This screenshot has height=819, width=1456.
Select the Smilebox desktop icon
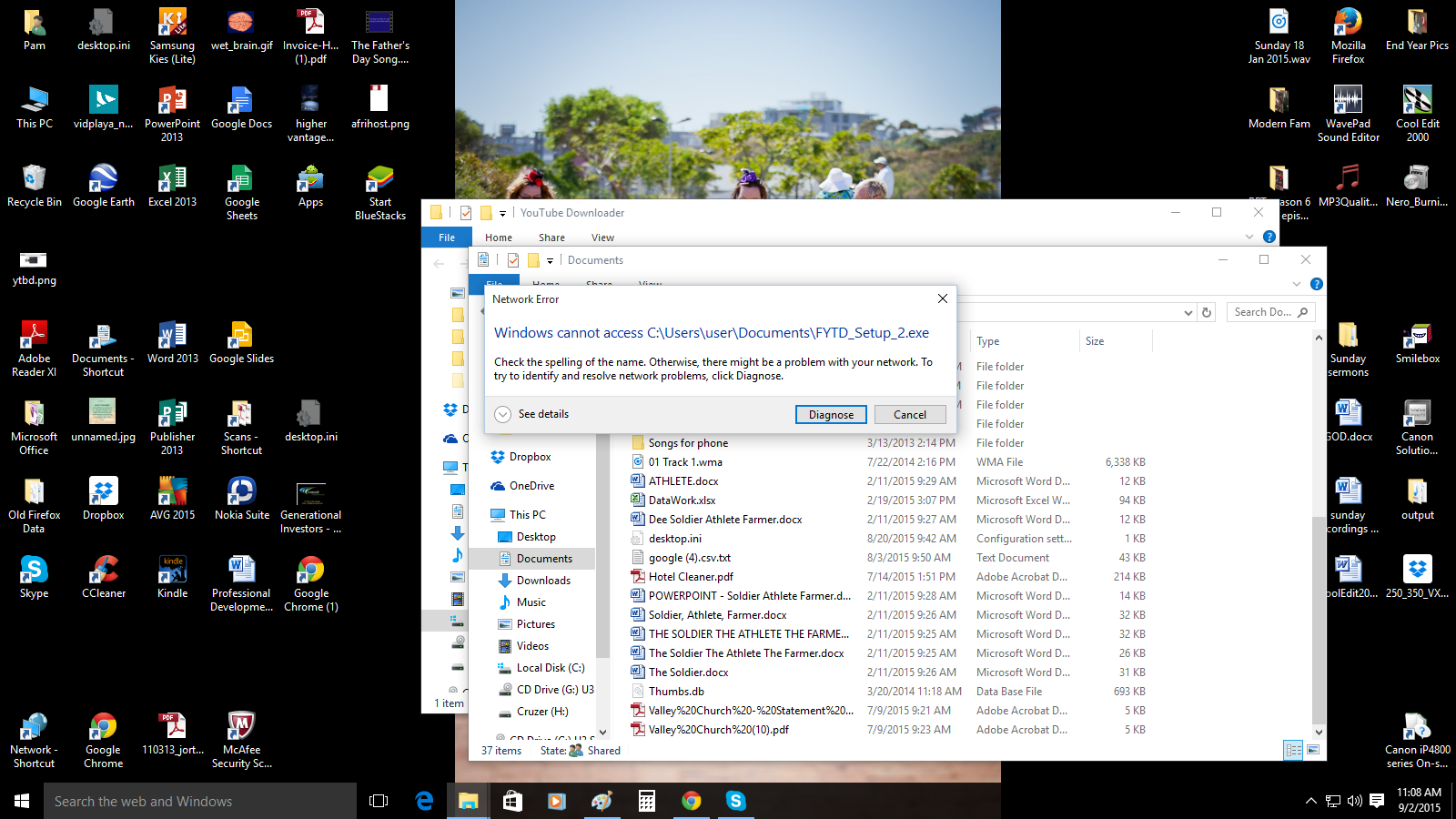(x=1417, y=344)
